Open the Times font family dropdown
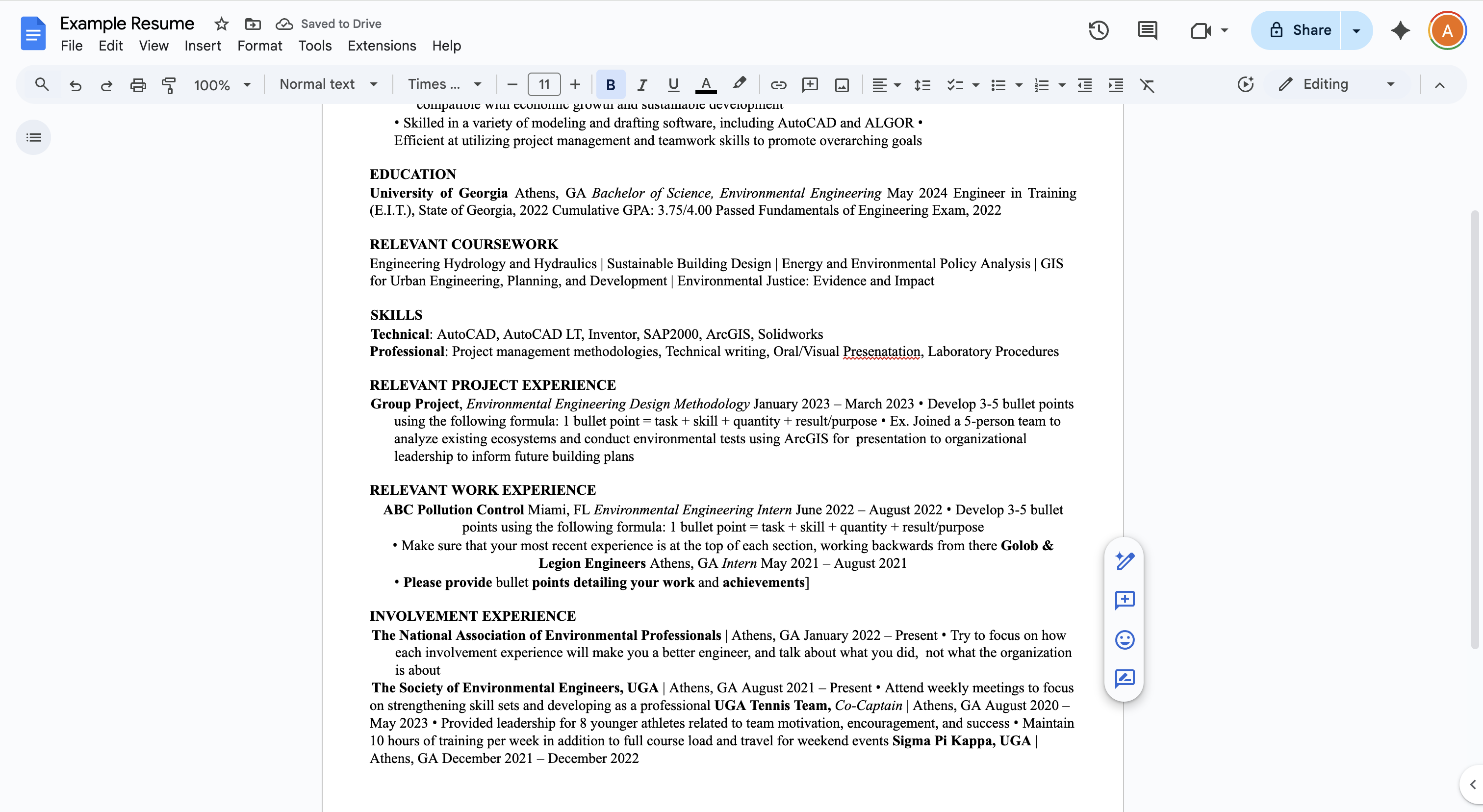 [444, 85]
